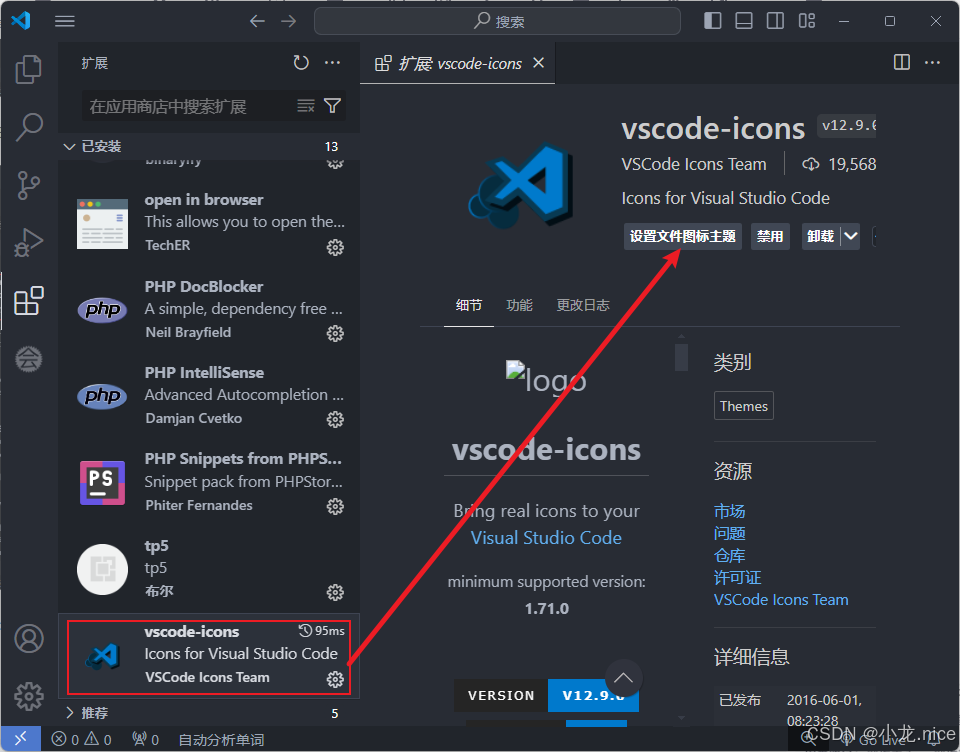This screenshot has height=752, width=960.
Task: Open the 仓库 resource link
Action: 729,555
